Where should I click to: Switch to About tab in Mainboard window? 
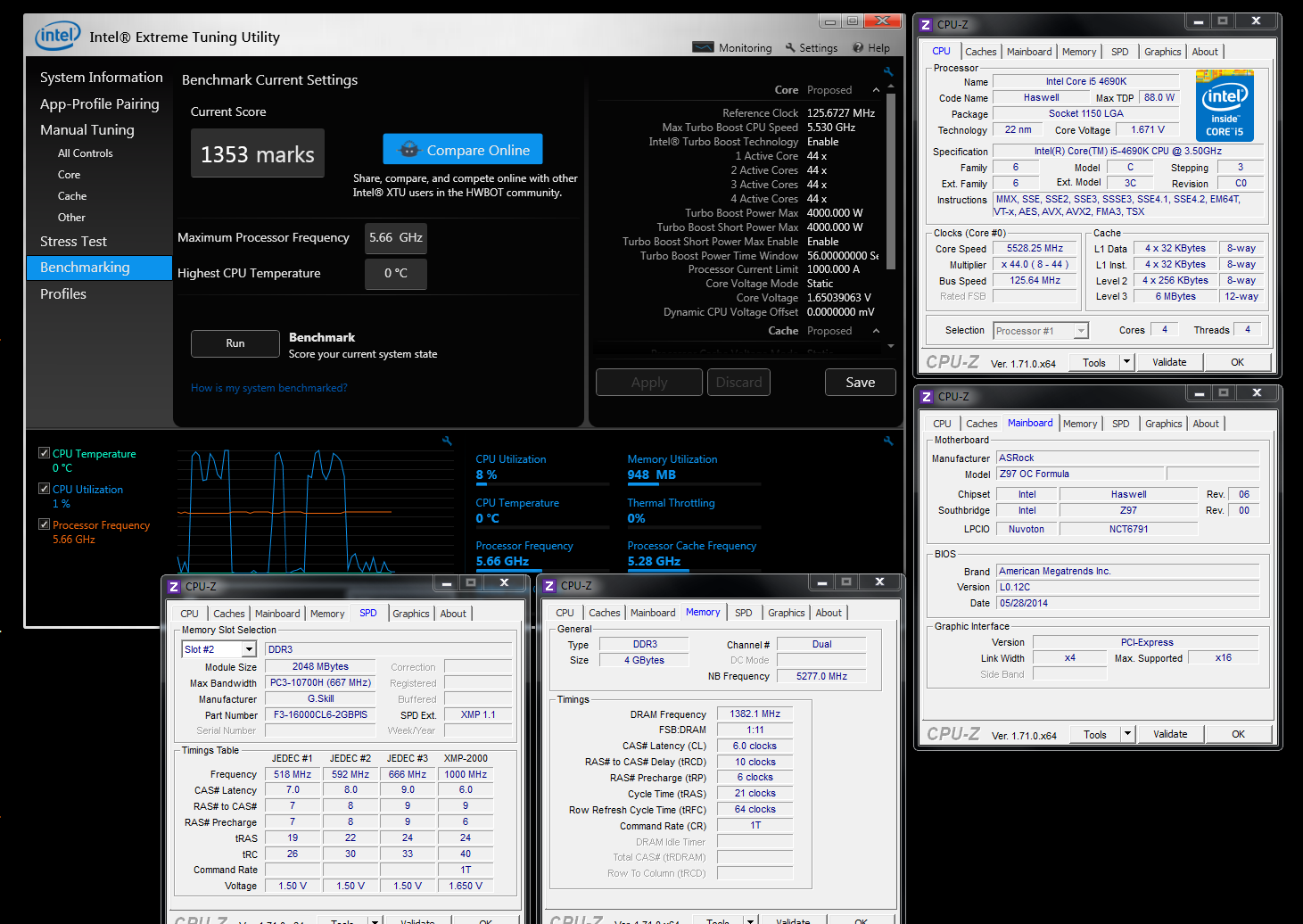pyautogui.click(x=1205, y=424)
